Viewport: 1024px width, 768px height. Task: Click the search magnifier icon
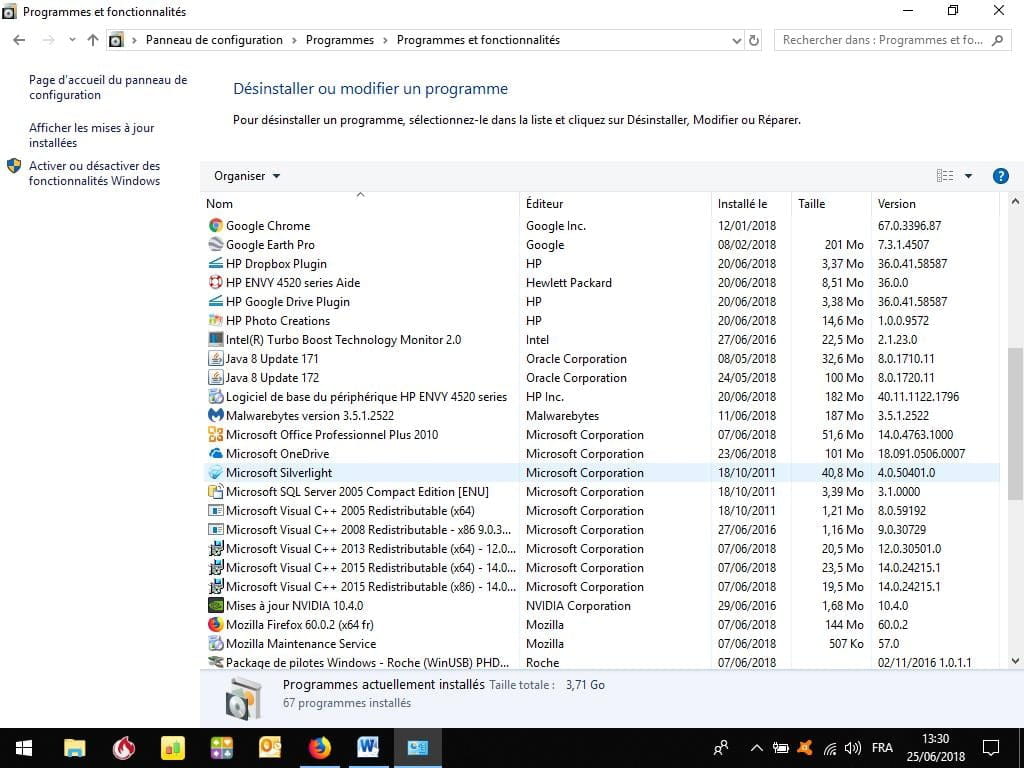[997, 40]
